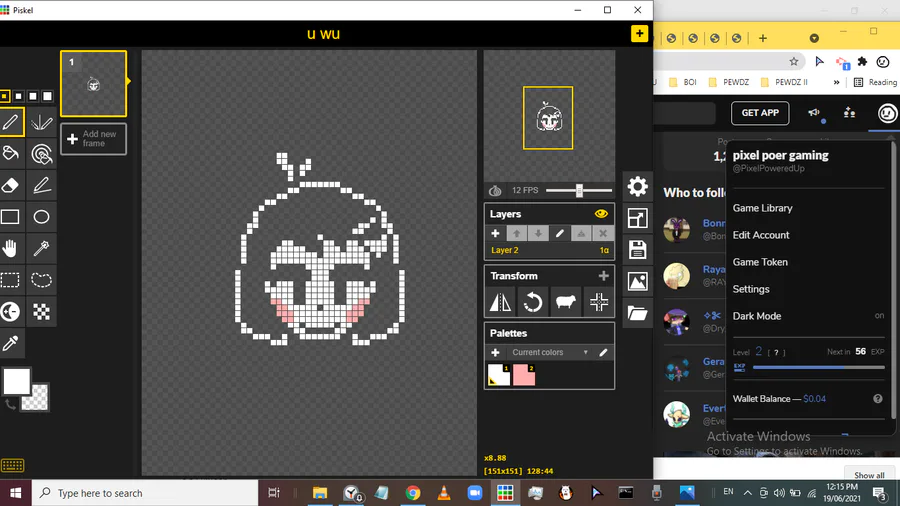
Task: Open the Resize panel icon
Action: 637,218
